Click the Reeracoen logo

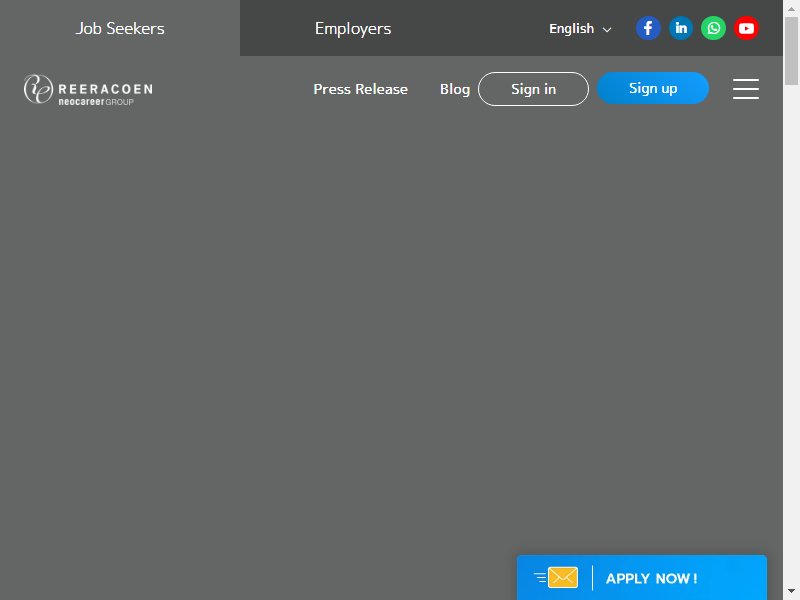[x=88, y=90]
